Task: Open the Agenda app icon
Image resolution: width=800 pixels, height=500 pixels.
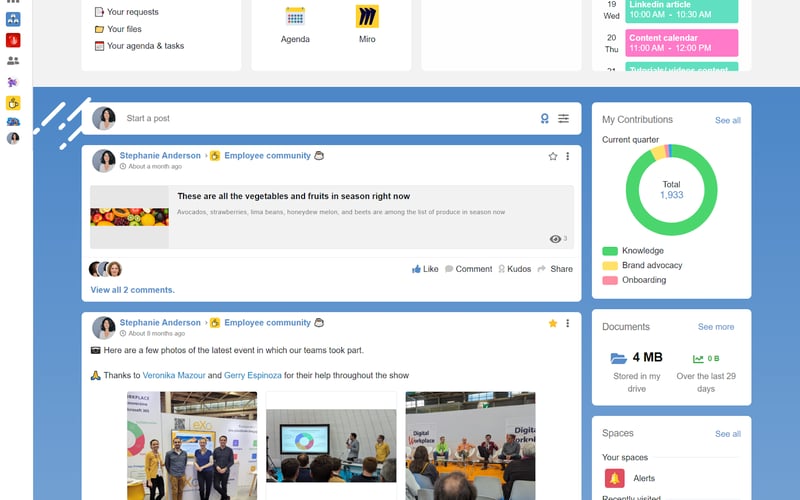Action: (295, 16)
